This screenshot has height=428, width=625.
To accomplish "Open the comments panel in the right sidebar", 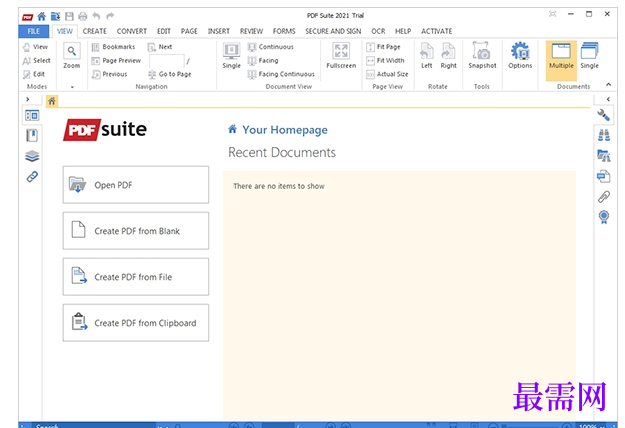I will point(603,176).
